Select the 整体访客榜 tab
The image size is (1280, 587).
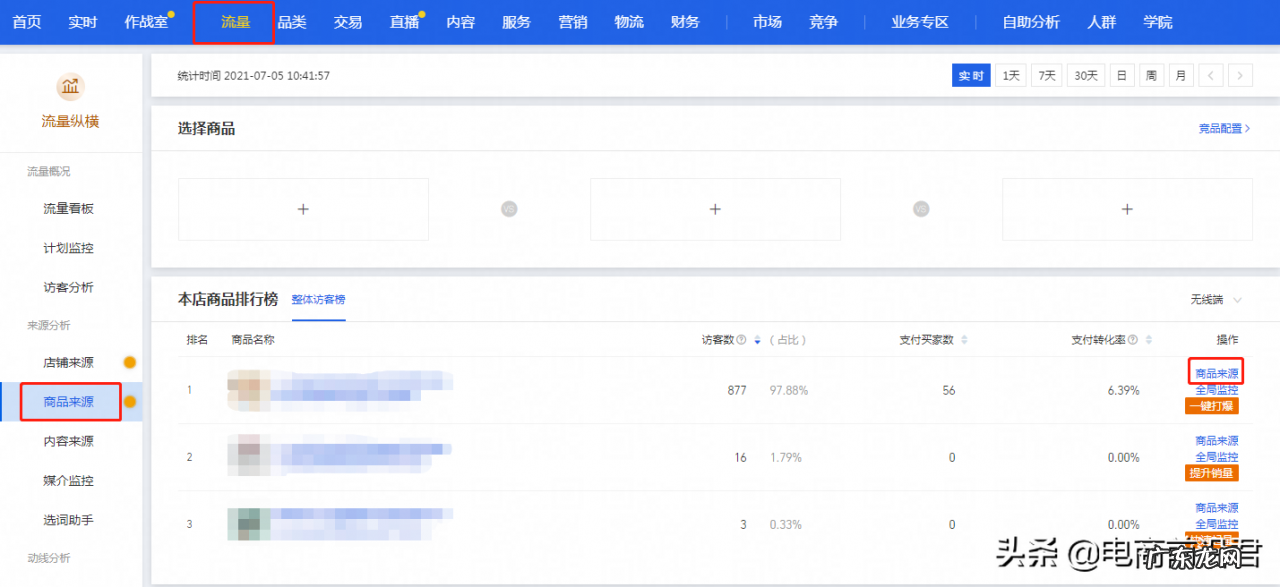click(318, 298)
